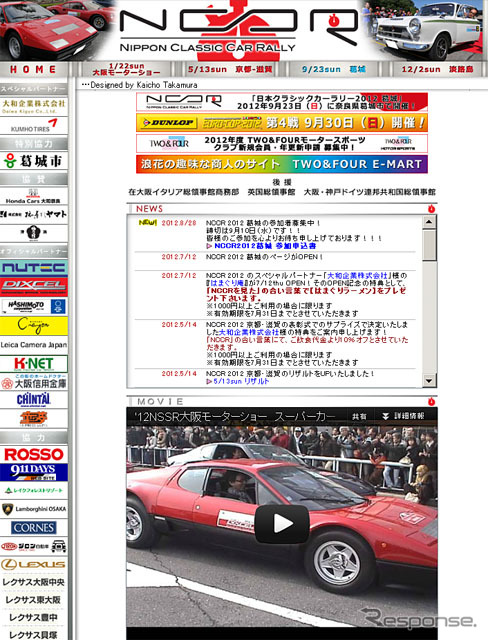This screenshot has width=488, height=640.
Task: Open the Leica Camera Japan link
Action: click(x=34, y=344)
